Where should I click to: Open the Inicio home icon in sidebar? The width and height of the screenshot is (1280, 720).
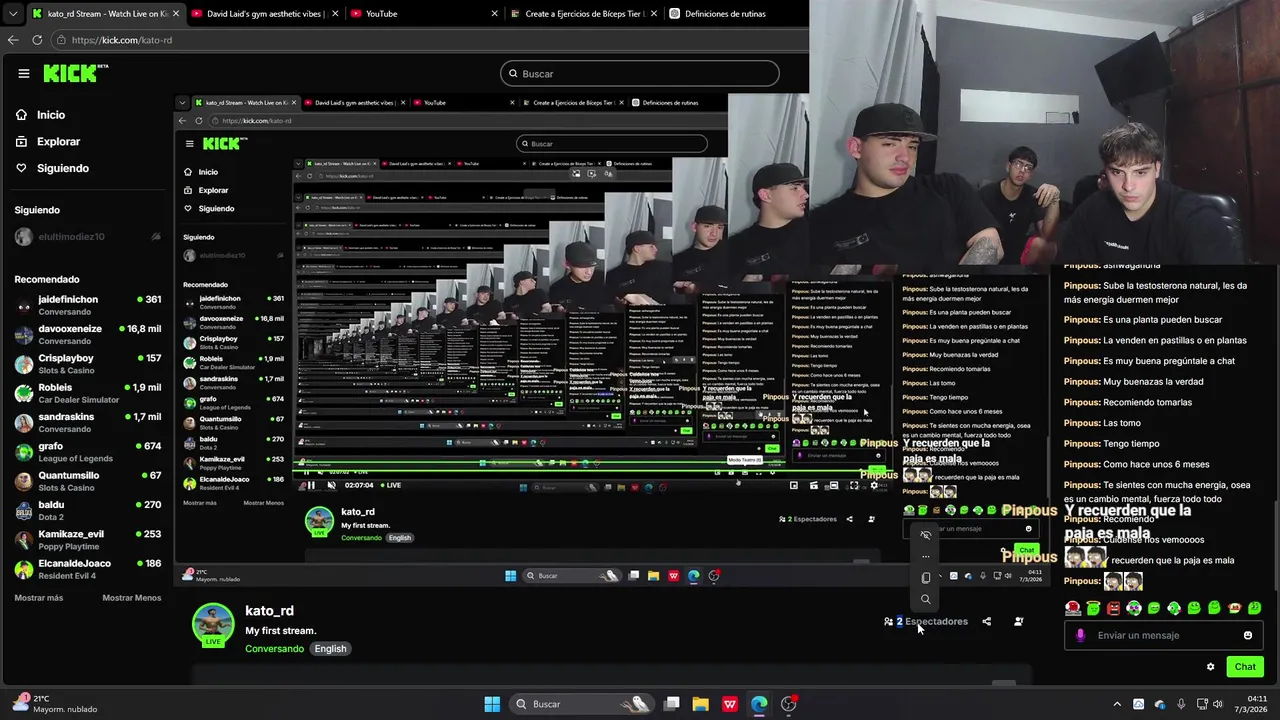pyautogui.click(x=21, y=115)
